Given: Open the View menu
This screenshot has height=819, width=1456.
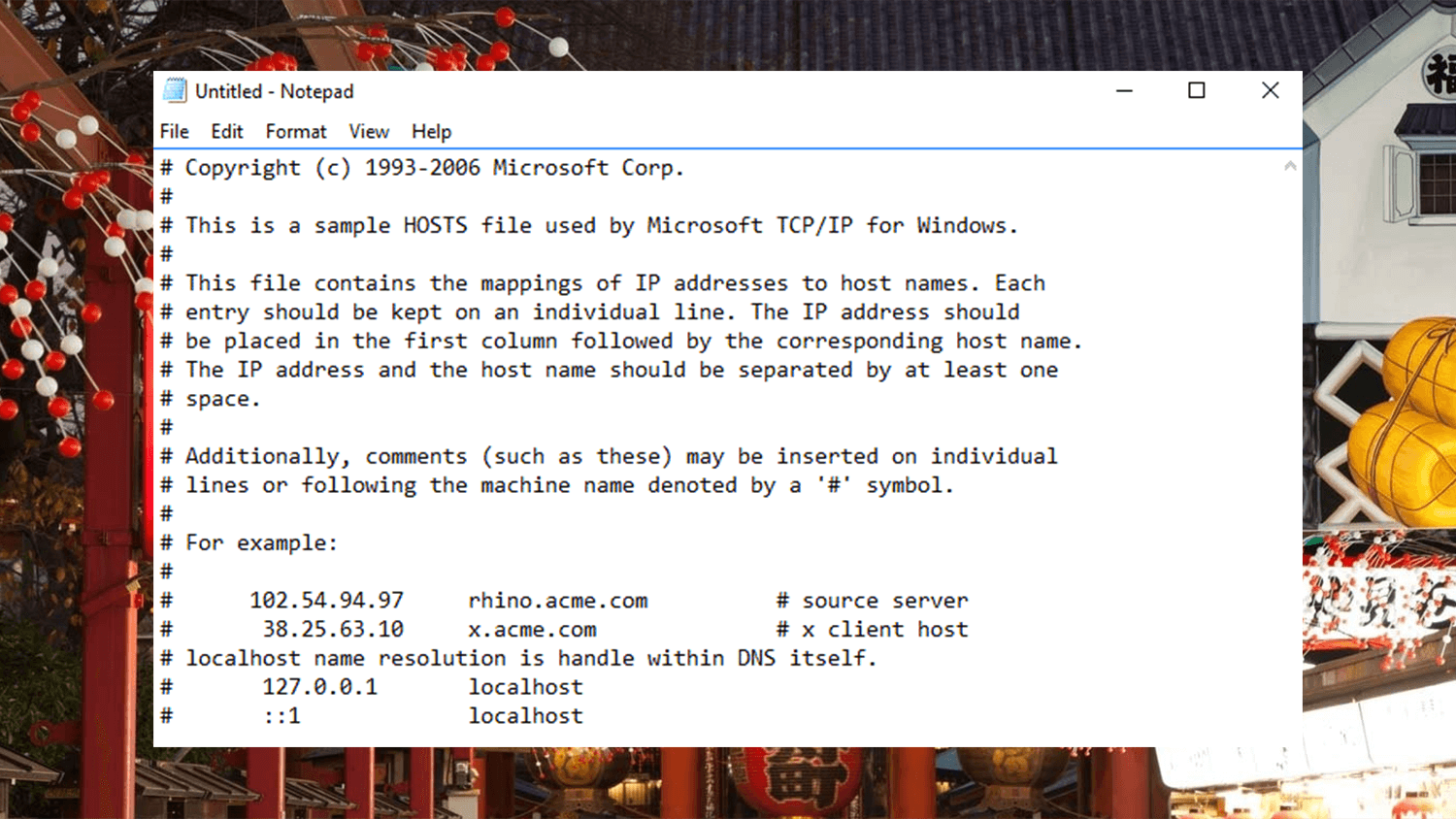Looking at the screenshot, I should [x=369, y=131].
